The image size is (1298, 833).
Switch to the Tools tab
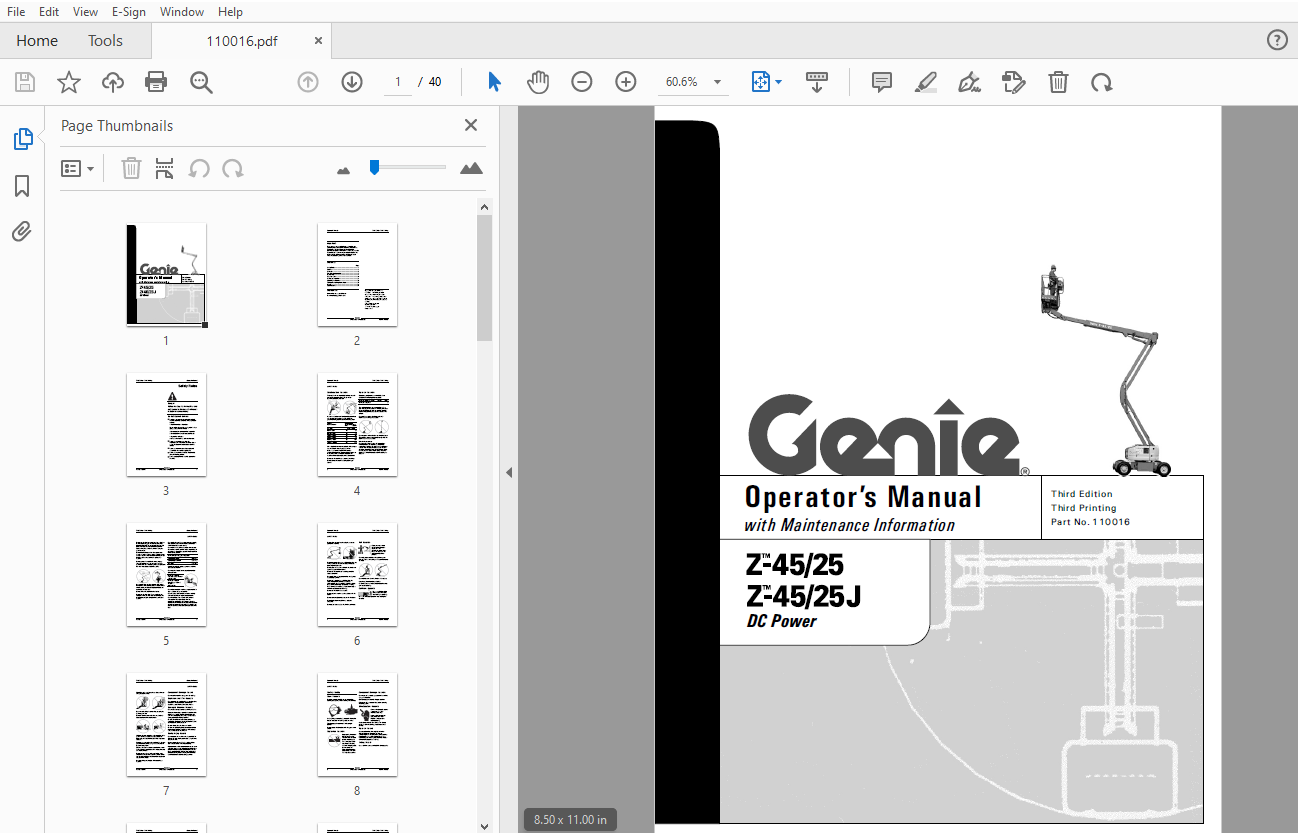(105, 41)
